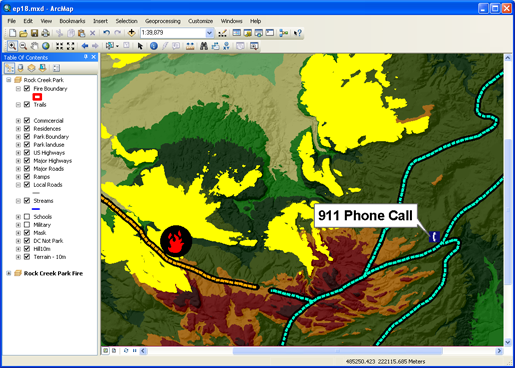
Task: Close the Table Of Contents panel
Action: click(x=94, y=57)
